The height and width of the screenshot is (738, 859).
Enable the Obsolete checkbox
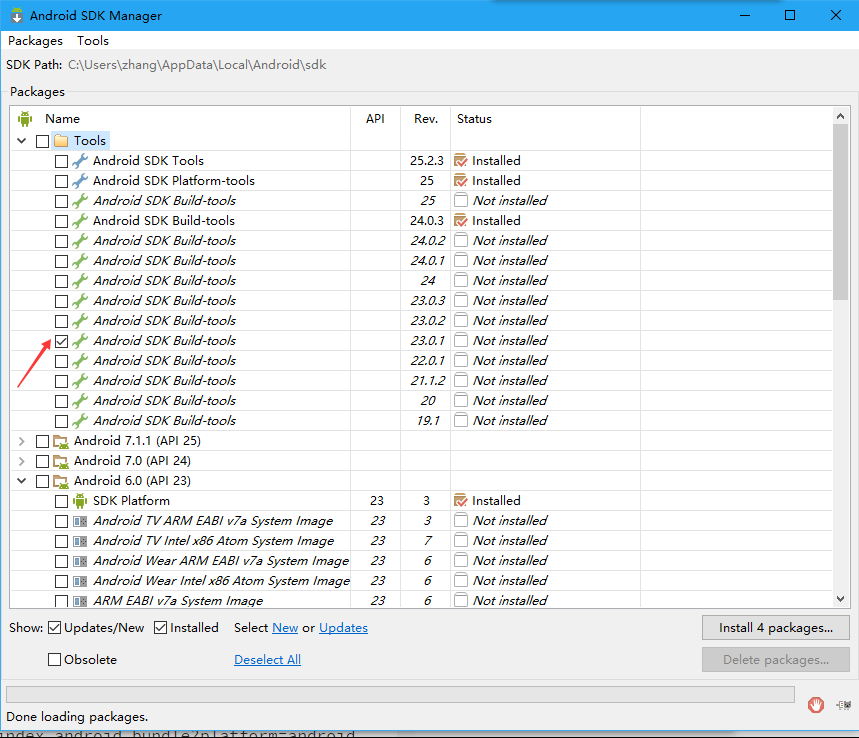coord(54,659)
